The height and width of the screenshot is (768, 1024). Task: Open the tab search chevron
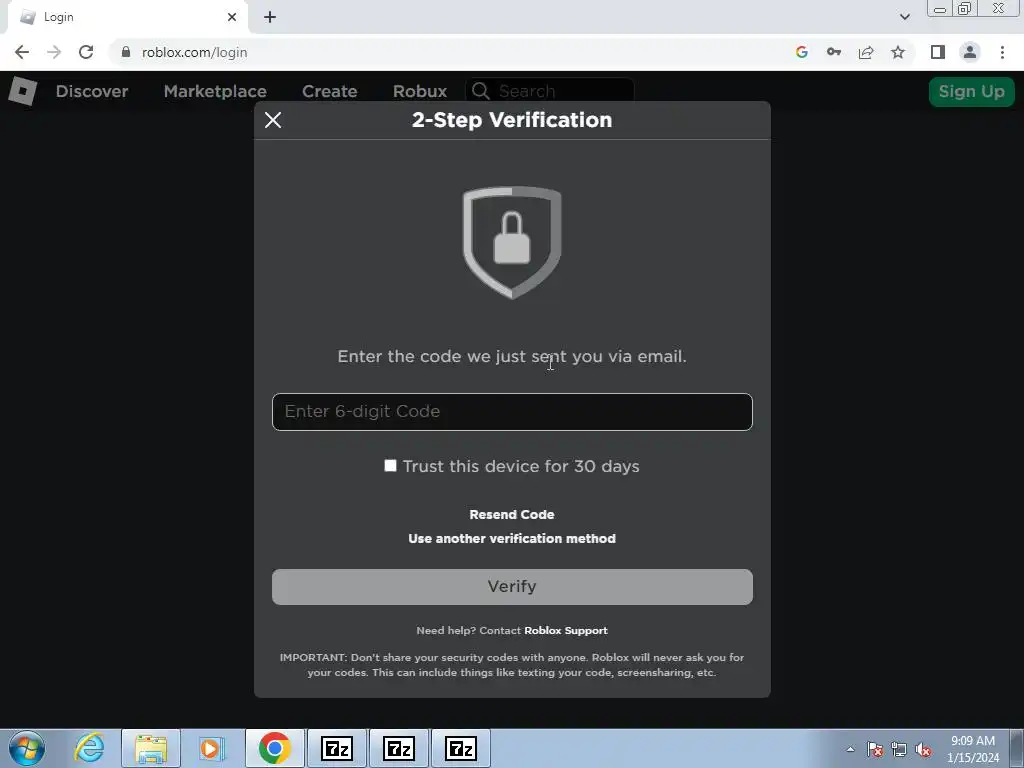coord(904,18)
